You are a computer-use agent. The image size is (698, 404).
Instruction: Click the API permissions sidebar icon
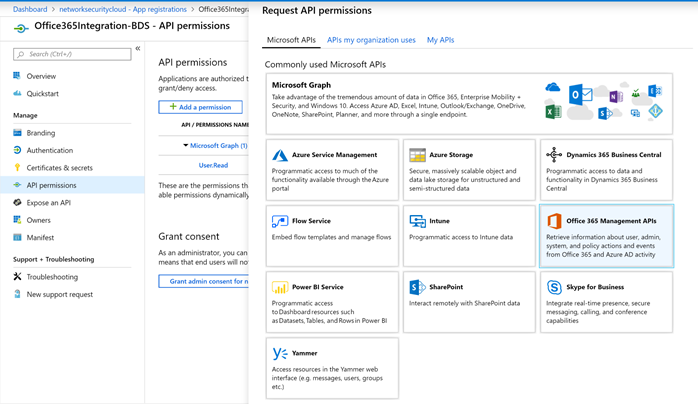click(x=17, y=185)
